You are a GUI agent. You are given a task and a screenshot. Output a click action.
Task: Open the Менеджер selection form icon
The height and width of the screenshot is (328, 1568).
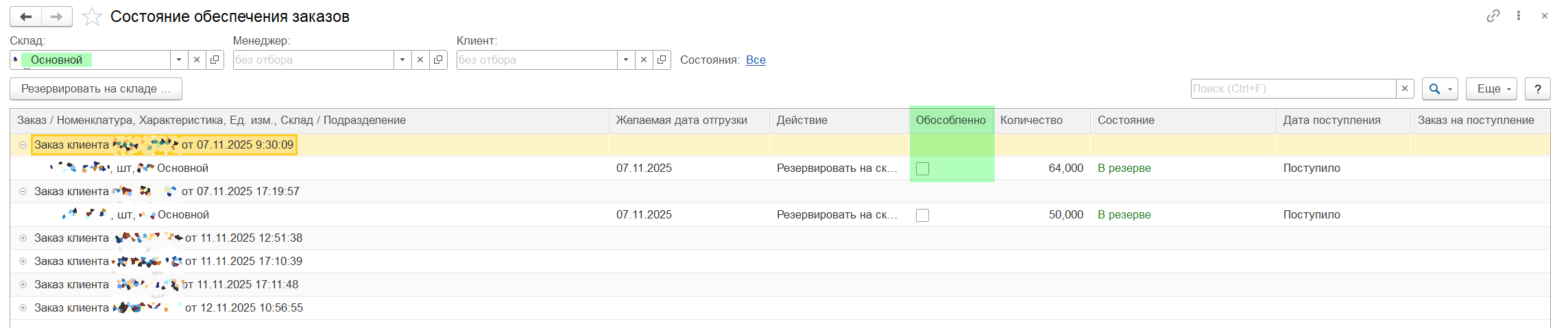click(x=438, y=60)
